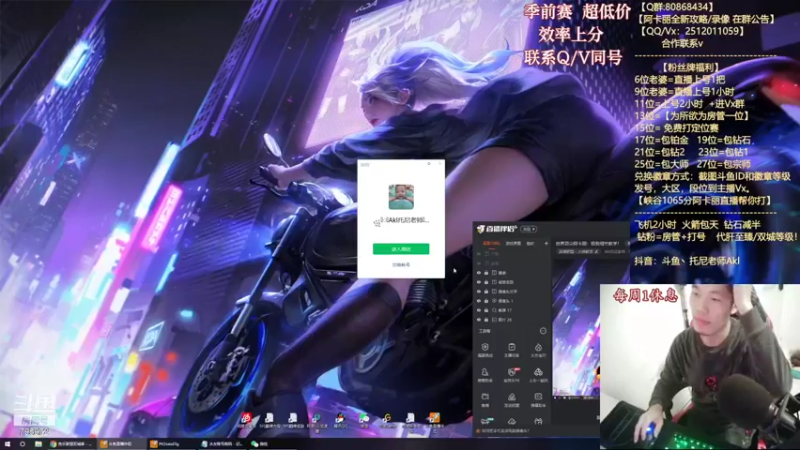Open the orange desktop shortcut at far right
The image size is (800, 450).
[x=434, y=420]
